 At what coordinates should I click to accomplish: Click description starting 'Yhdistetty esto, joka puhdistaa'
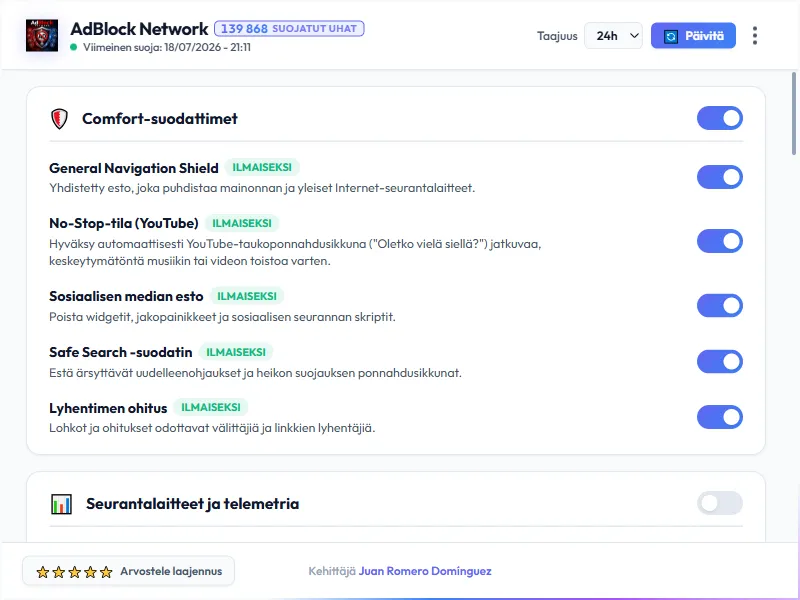[262, 188]
